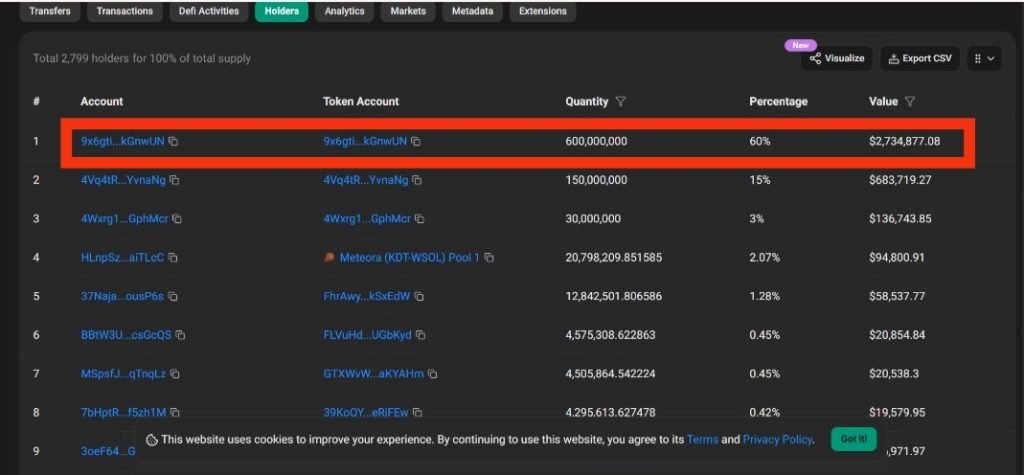Click the Visualize button
The width and height of the screenshot is (1024, 475).
pyautogui.click(x=837, y=59)
